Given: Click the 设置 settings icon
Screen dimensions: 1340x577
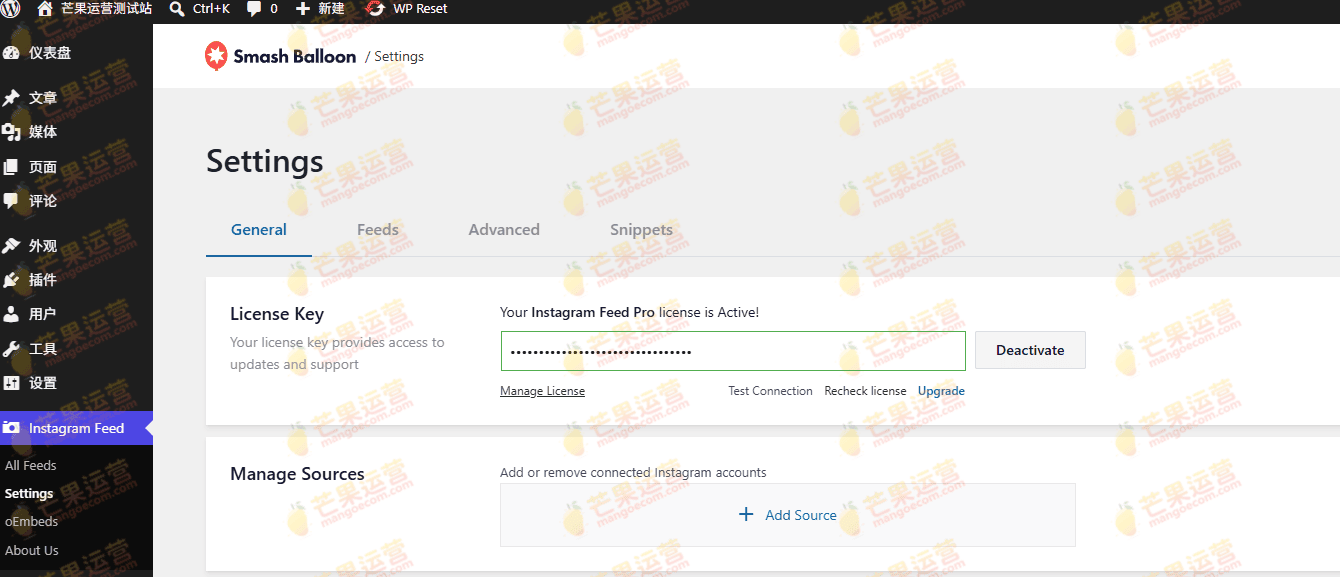Looking at the screenshot, I should [11, 383].
